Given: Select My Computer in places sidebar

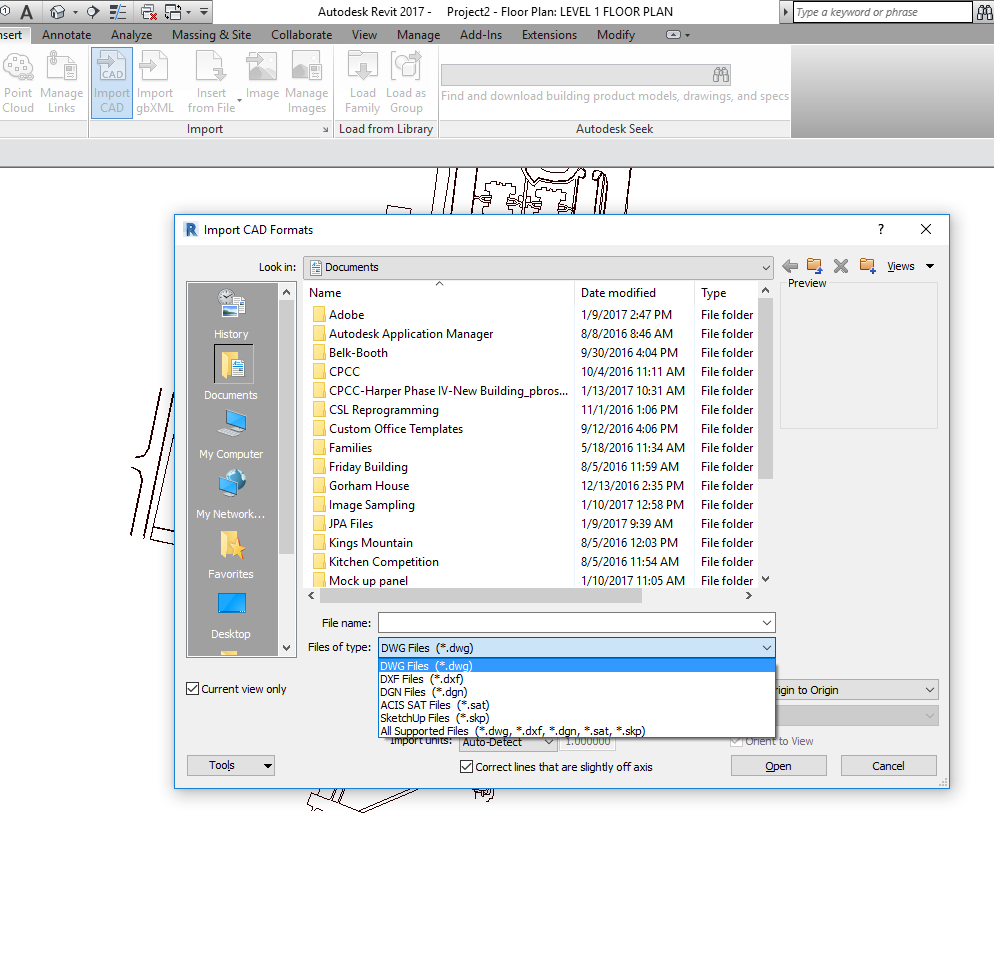Looking at the screenshot, I should [231, 435].
